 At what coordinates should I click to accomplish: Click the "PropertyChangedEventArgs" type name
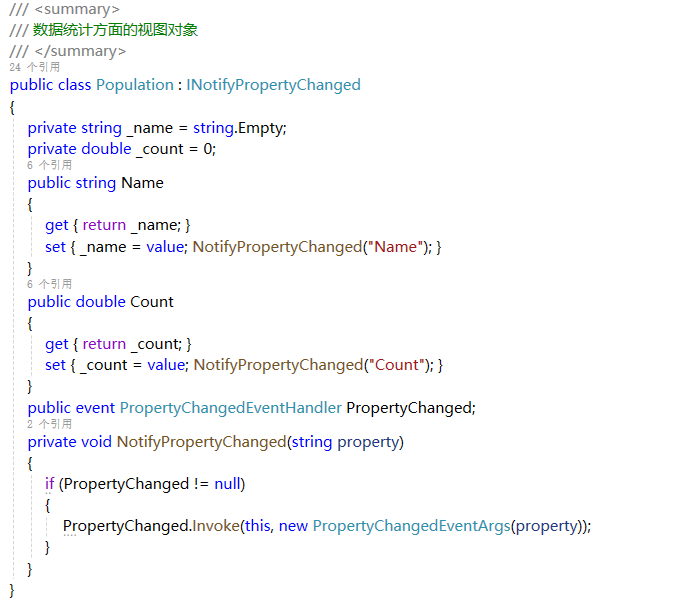point(412,526)
